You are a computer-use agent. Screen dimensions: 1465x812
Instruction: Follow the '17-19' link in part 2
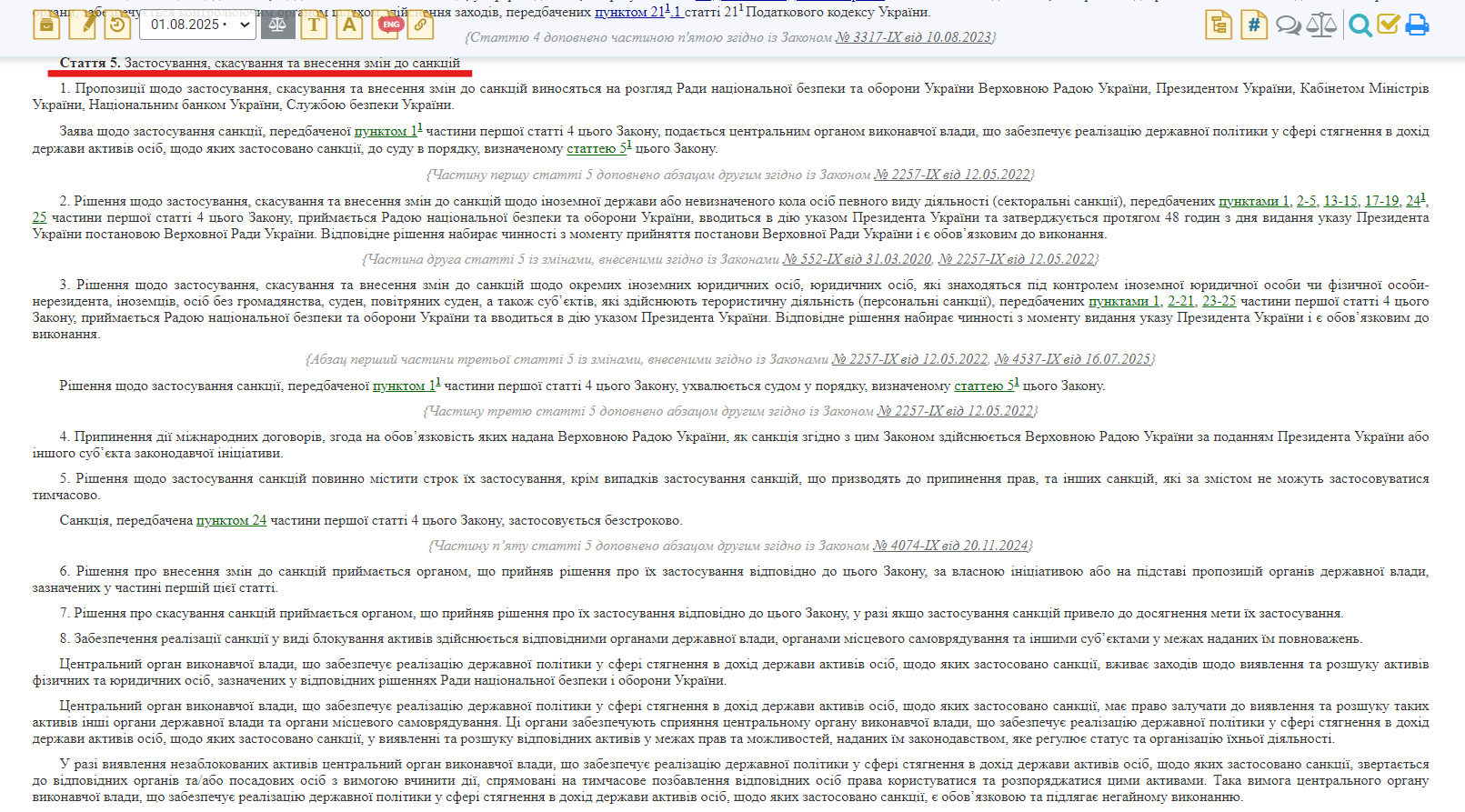coord(1381,201)
